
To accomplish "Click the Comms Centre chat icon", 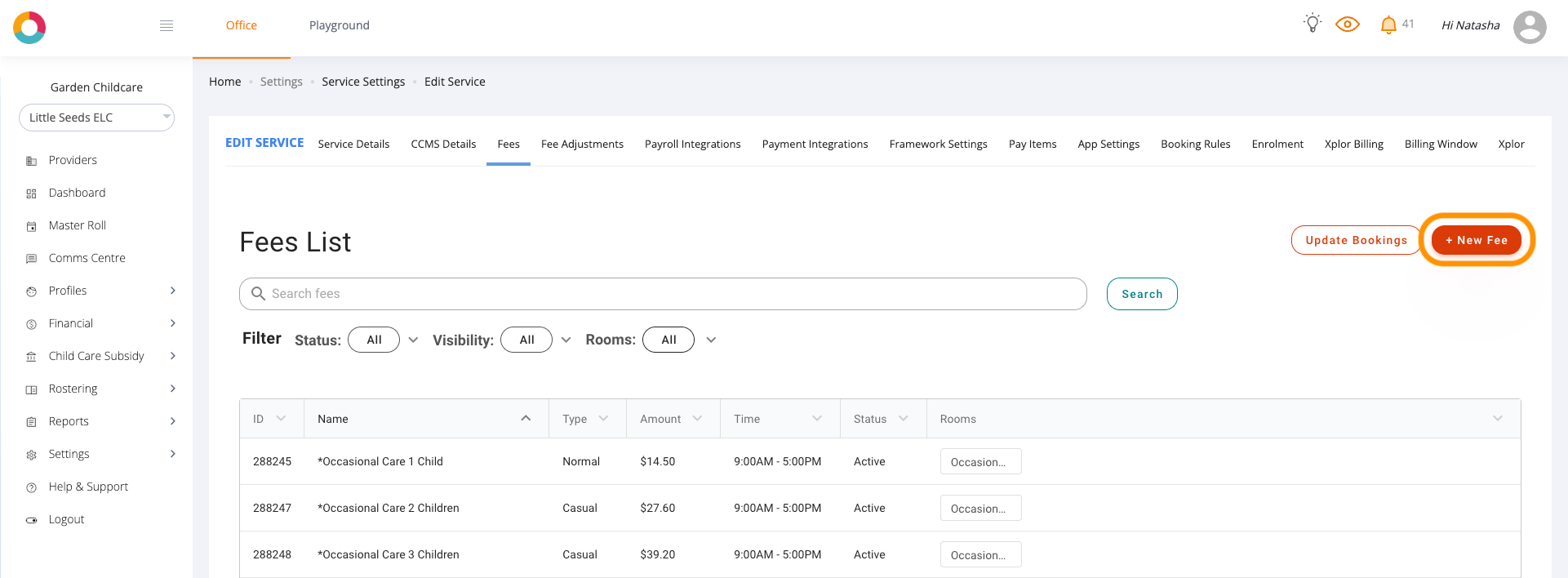I will (x=32, y=259).
